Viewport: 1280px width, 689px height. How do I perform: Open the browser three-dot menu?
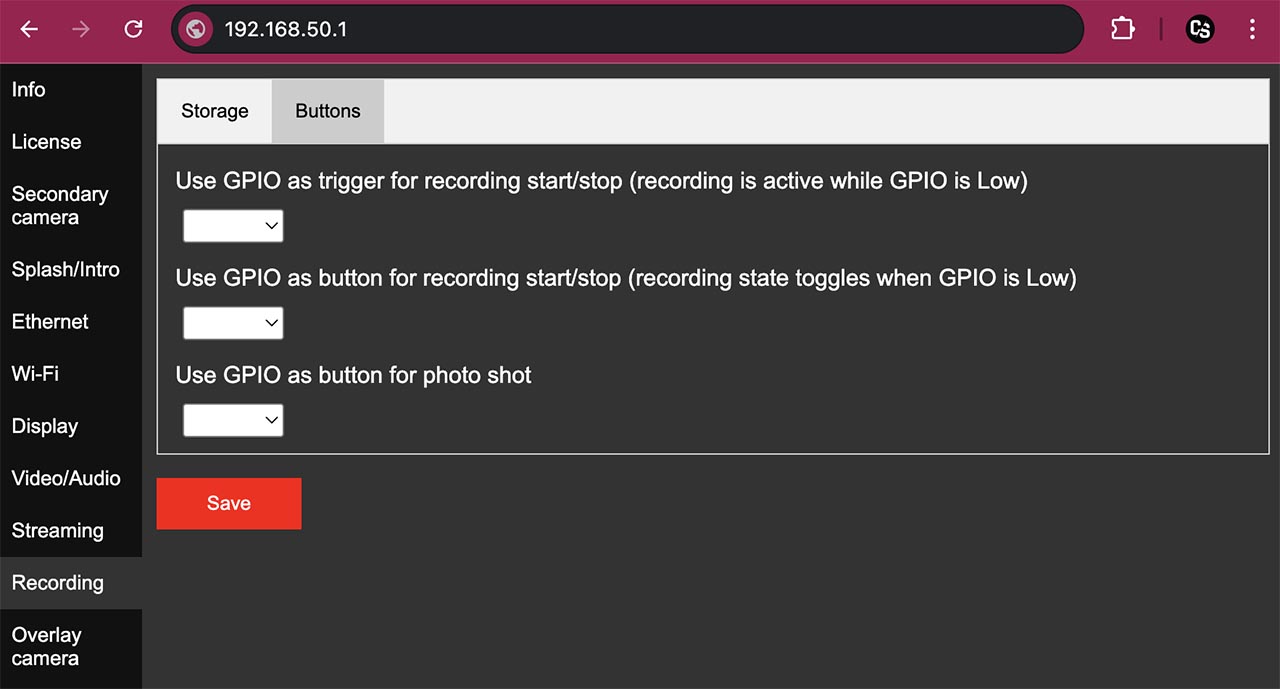pyautogui.click(x=1252, y=29)
